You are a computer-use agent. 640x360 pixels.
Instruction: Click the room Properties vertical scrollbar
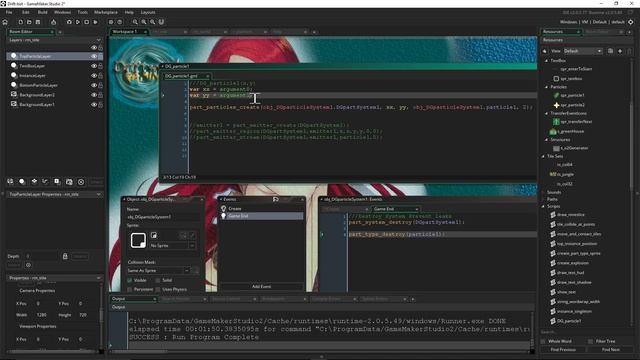[102, 316]
